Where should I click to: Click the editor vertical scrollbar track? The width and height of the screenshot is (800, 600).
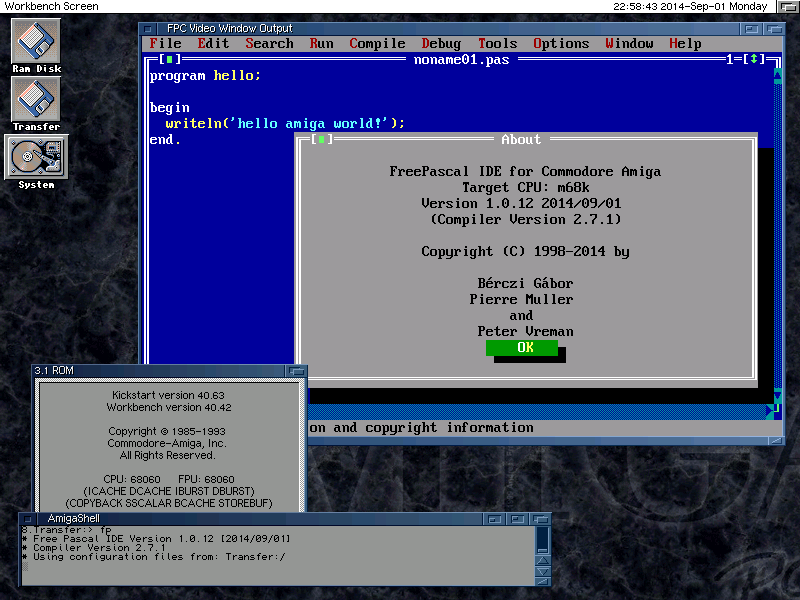(778, 235)
